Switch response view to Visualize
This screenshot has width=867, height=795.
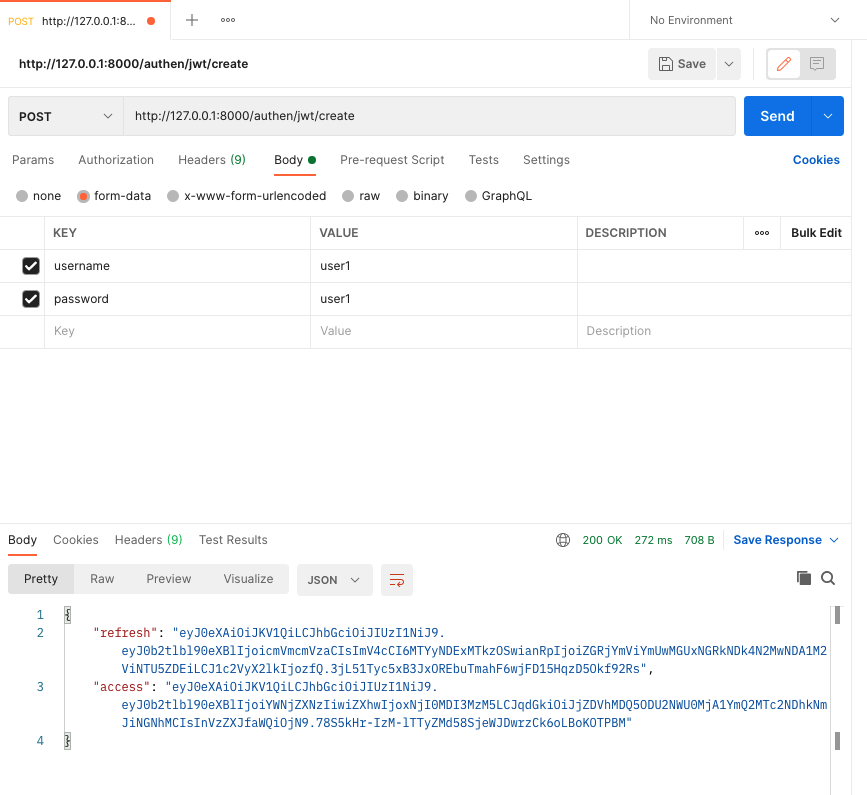point(248,579)
